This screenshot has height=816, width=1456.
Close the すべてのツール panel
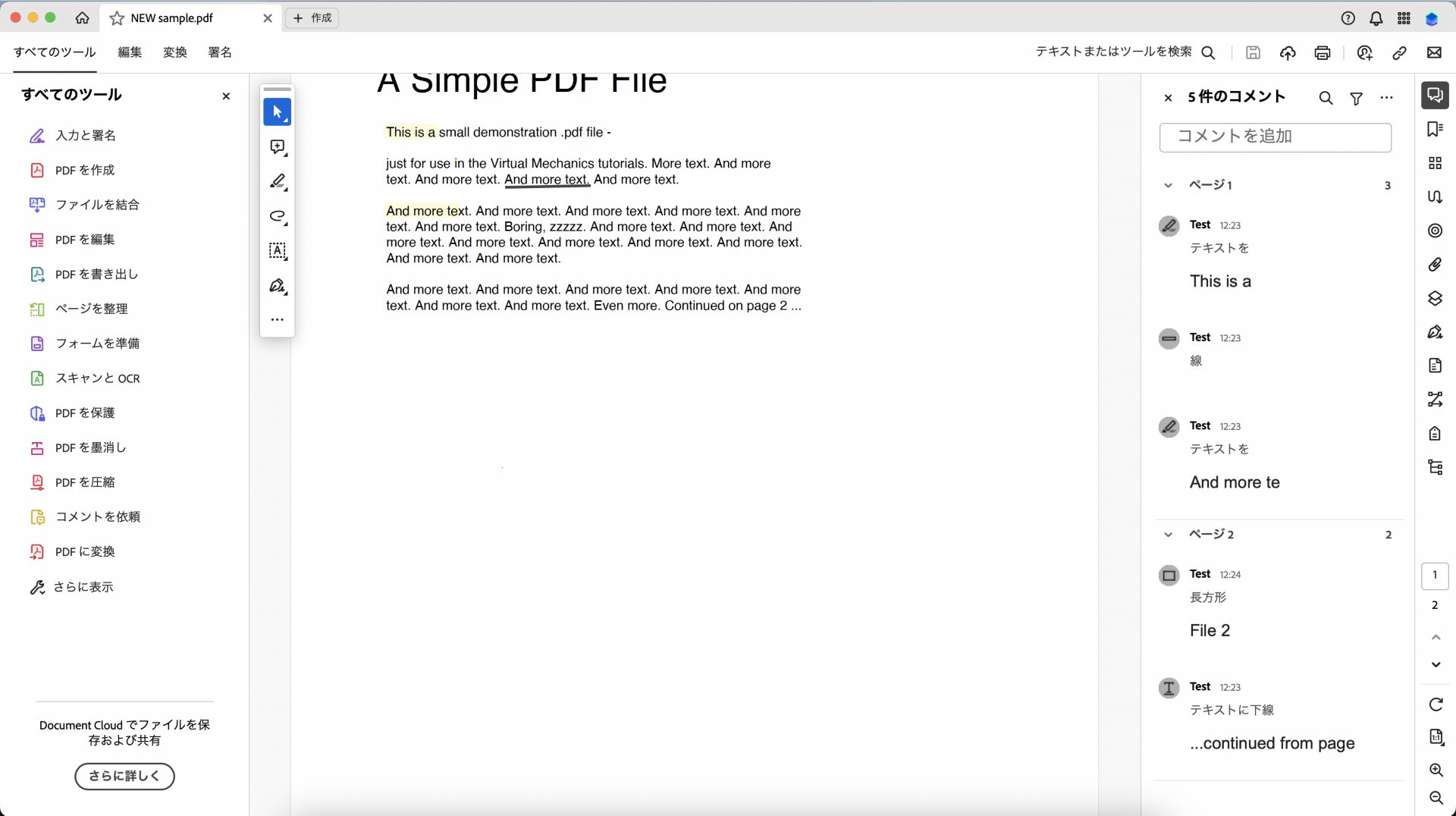point(226,96)
